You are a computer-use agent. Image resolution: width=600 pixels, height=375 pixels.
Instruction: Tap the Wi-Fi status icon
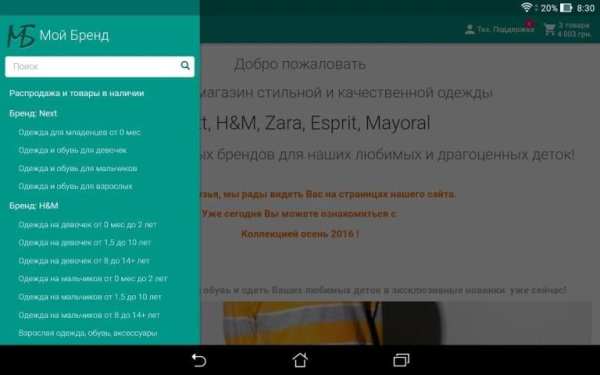click(527, 7)
